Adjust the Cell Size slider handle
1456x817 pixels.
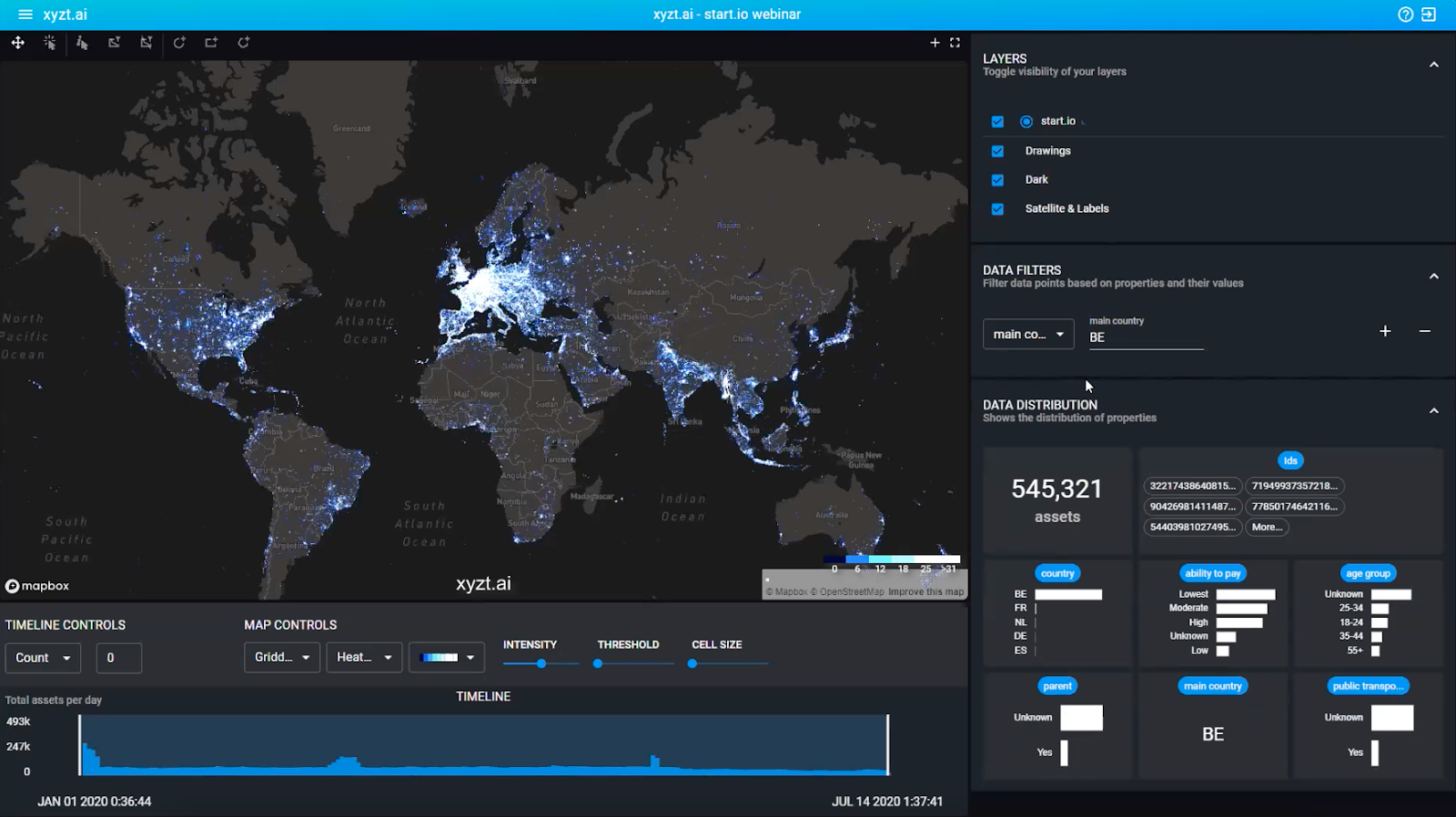click(693, 664)
